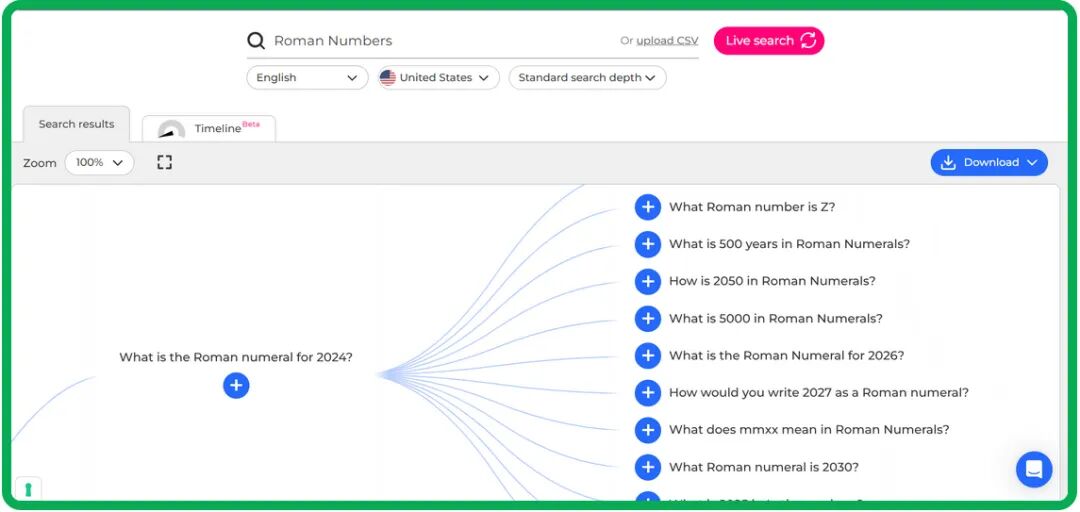Expand 'What Roman numeral is 2030?' plus icon
The image size is (1080, 512).
tap(648, 467)
